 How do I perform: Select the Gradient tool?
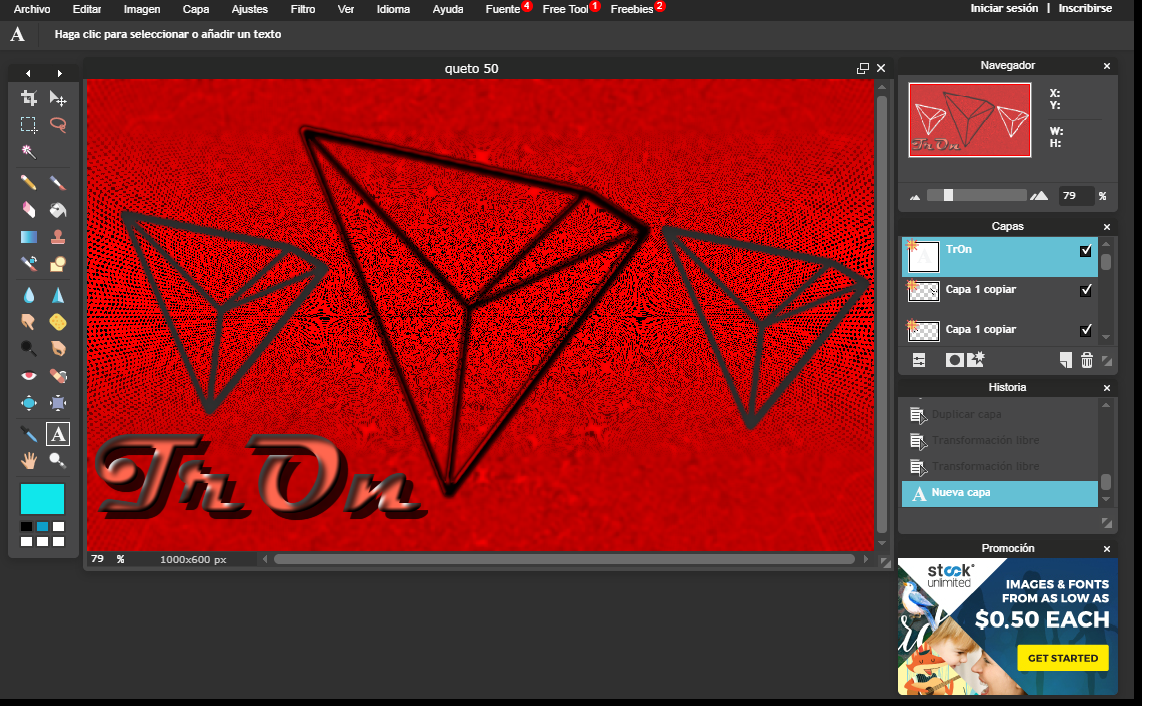click(x=29, y=237)
